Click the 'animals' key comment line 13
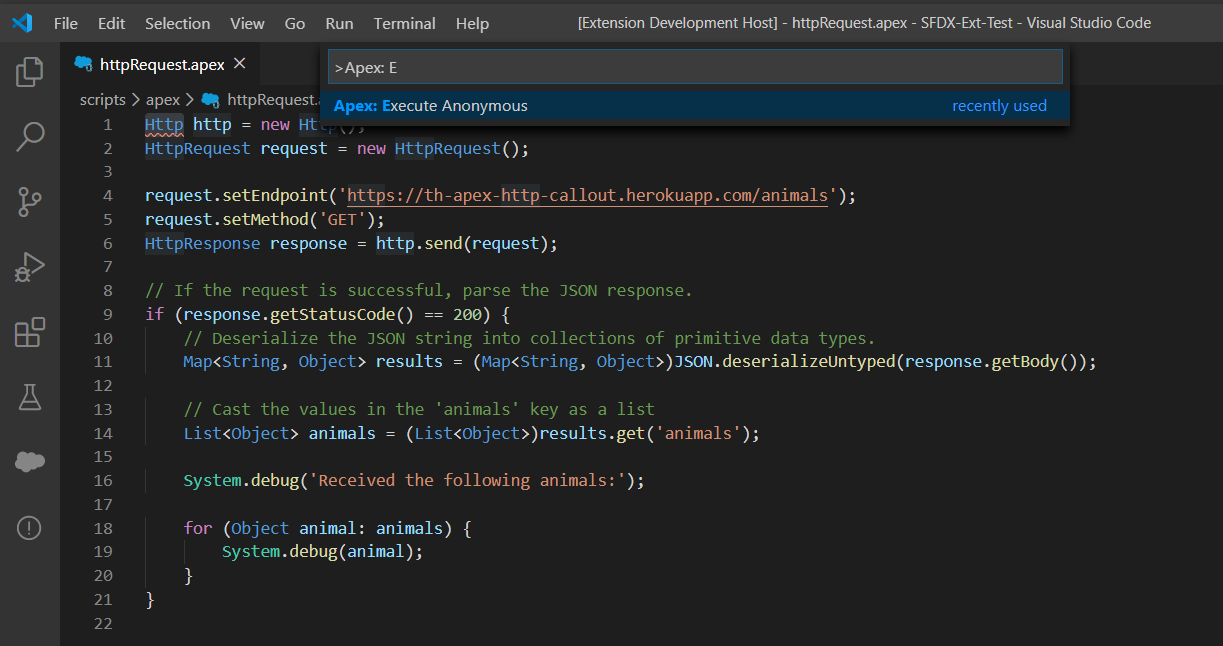 [419, 409]
